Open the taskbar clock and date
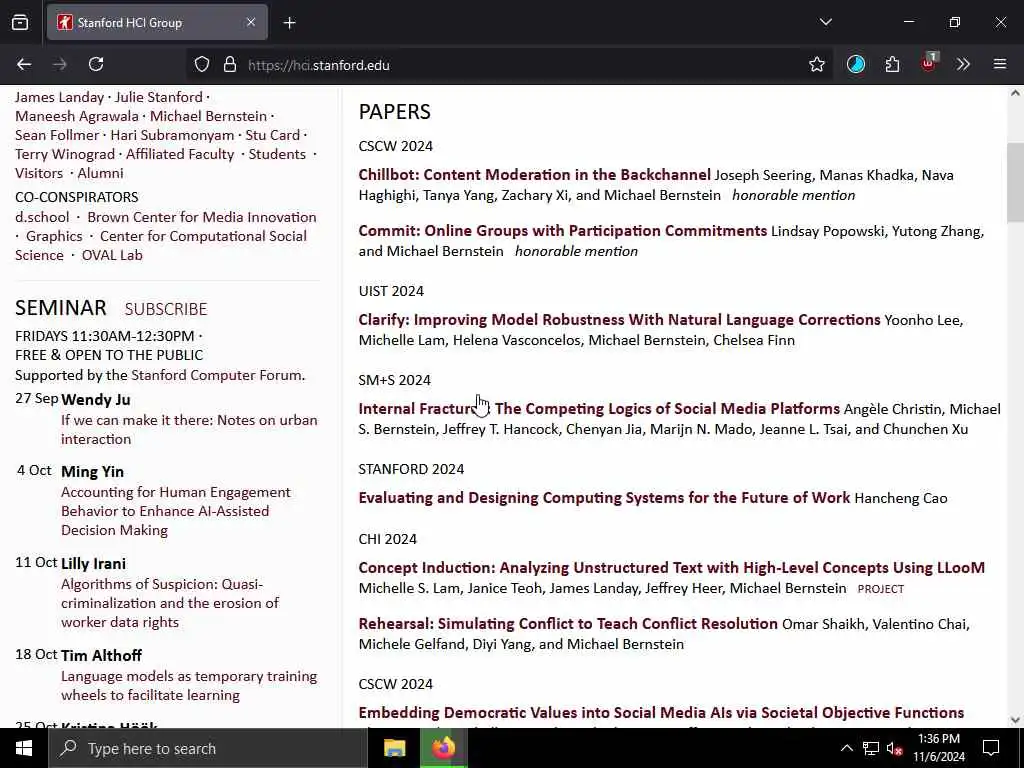 click(x=938, y=748)
